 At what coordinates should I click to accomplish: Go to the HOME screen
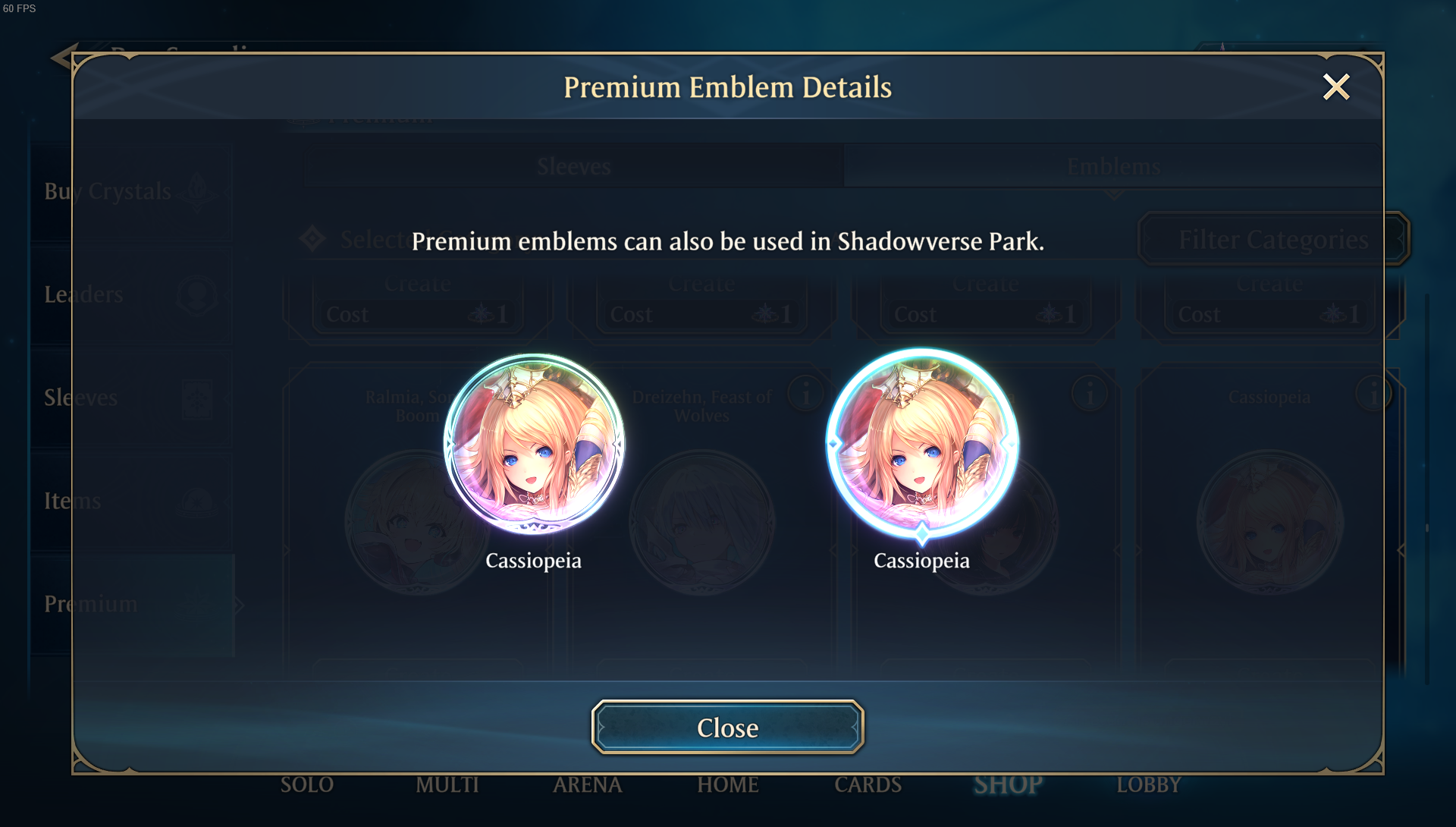click(727, 785)
